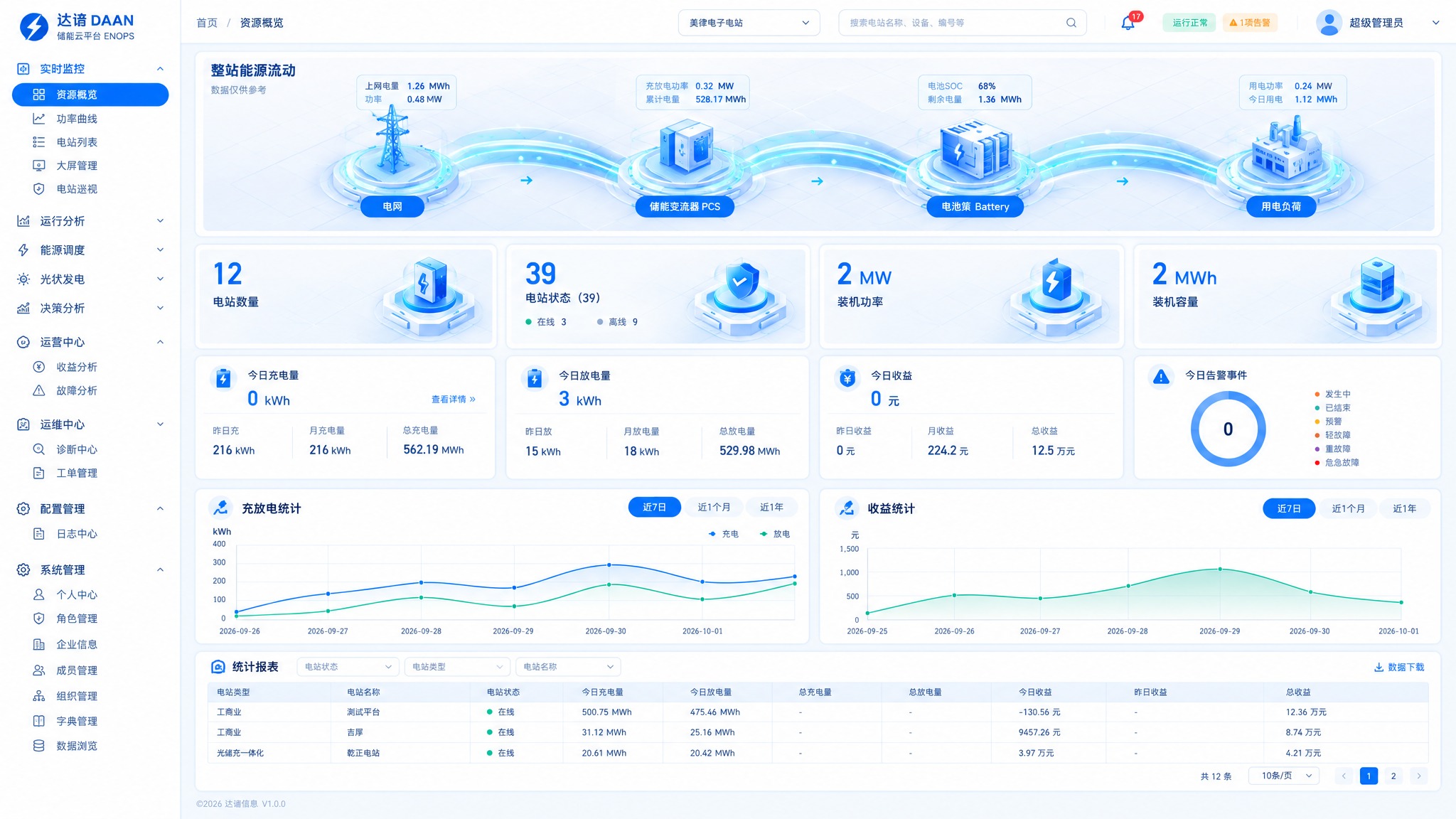The image size is (1456, 819).
Task: Select 近1个月 tab in 充放电统计
Action: click(714, 507)
